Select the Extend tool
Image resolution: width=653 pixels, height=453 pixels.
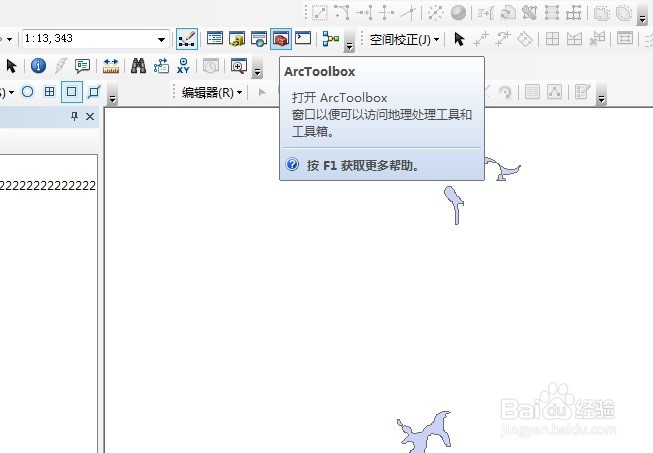364,13
